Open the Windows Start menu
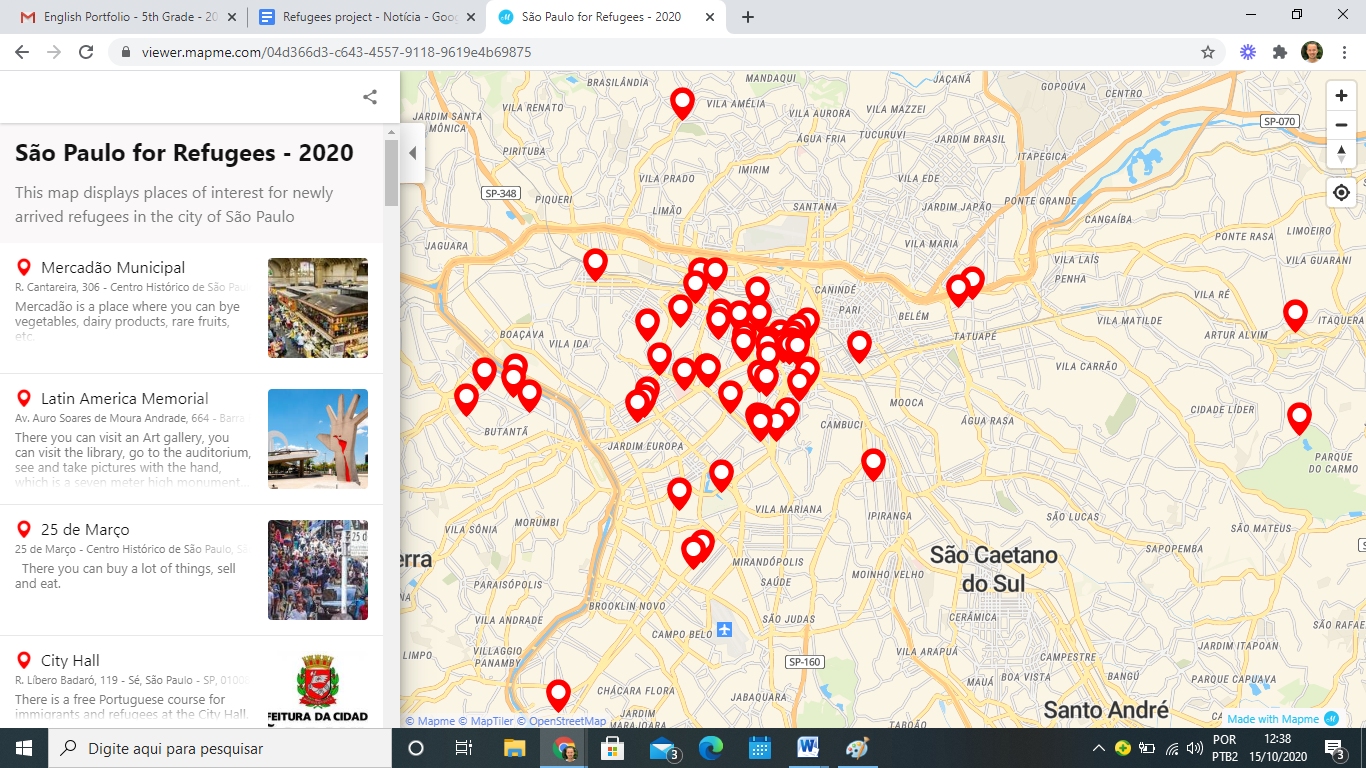This screenshot has height=768, width=1366. [24, 748]
